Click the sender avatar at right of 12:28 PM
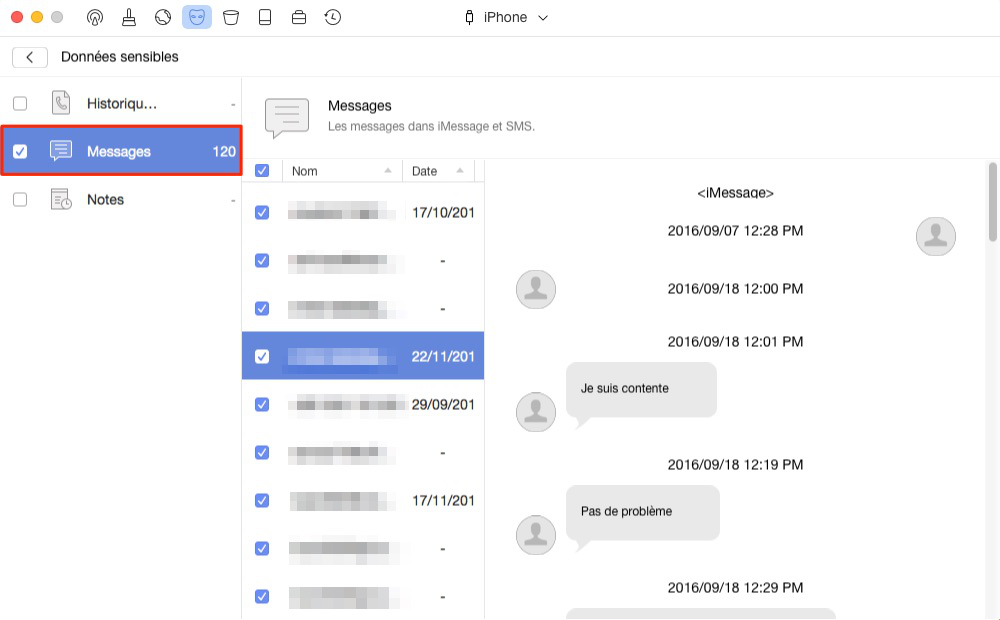The width and height of the screenshot is (1000, 620). 936,236
